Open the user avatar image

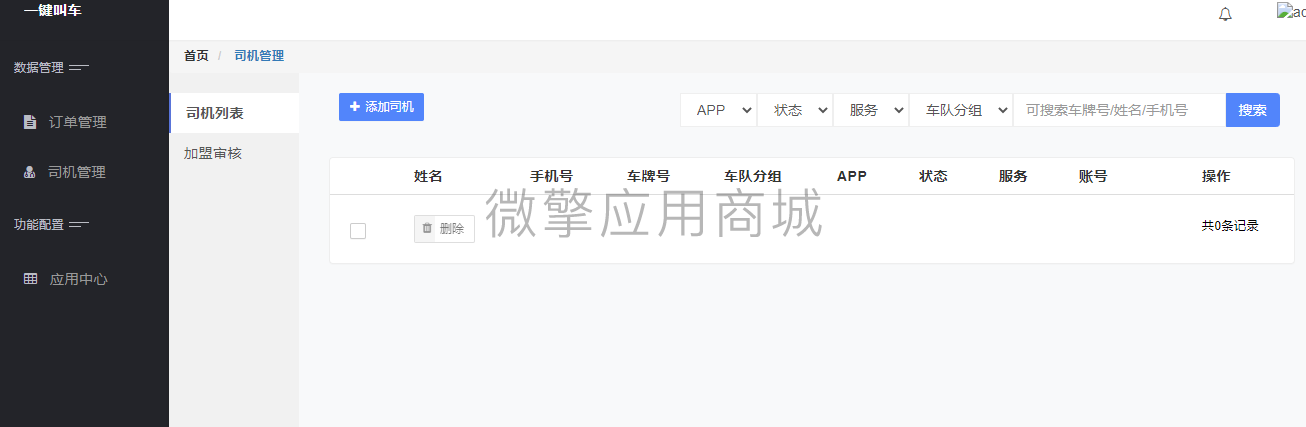[x=1291, y=11]
